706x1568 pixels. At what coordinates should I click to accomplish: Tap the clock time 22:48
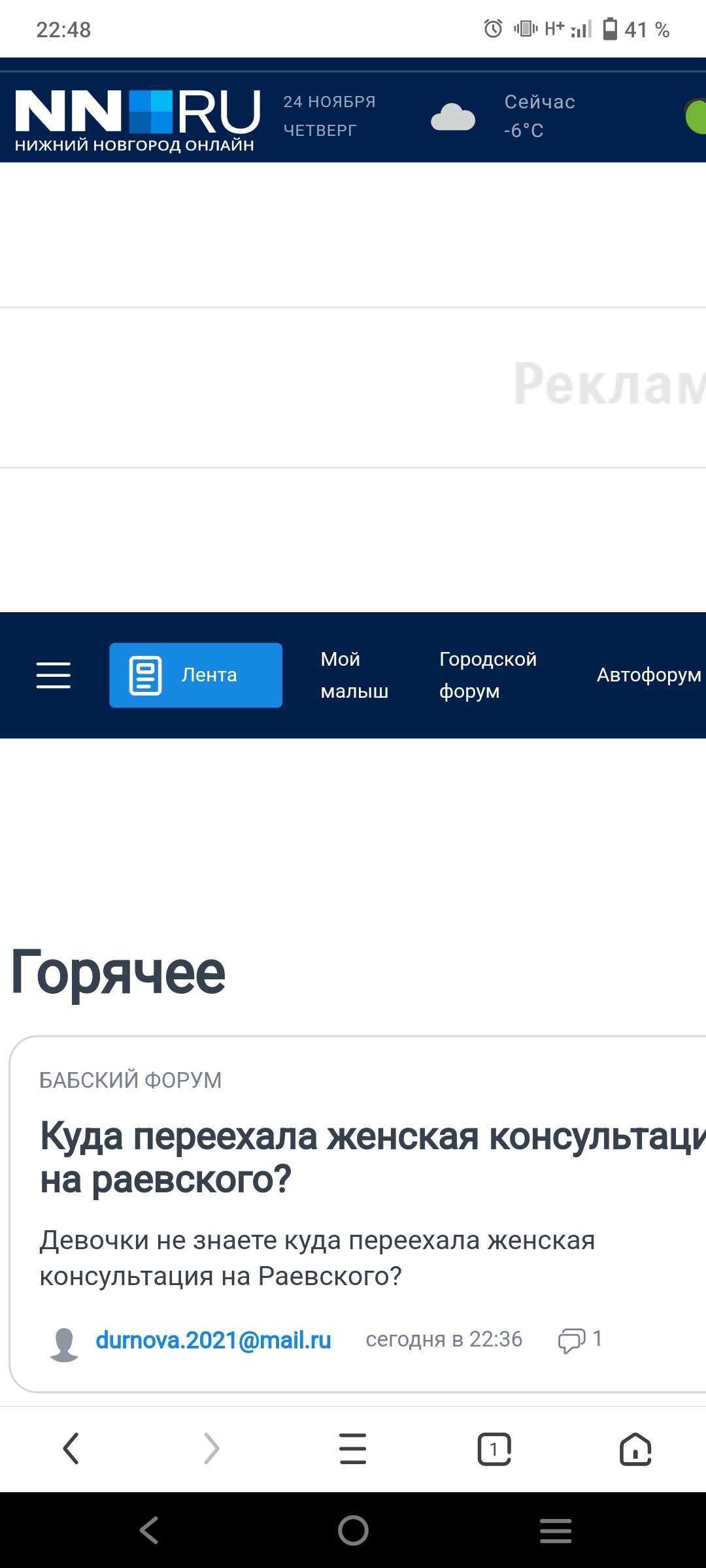(x=63, y=29)
